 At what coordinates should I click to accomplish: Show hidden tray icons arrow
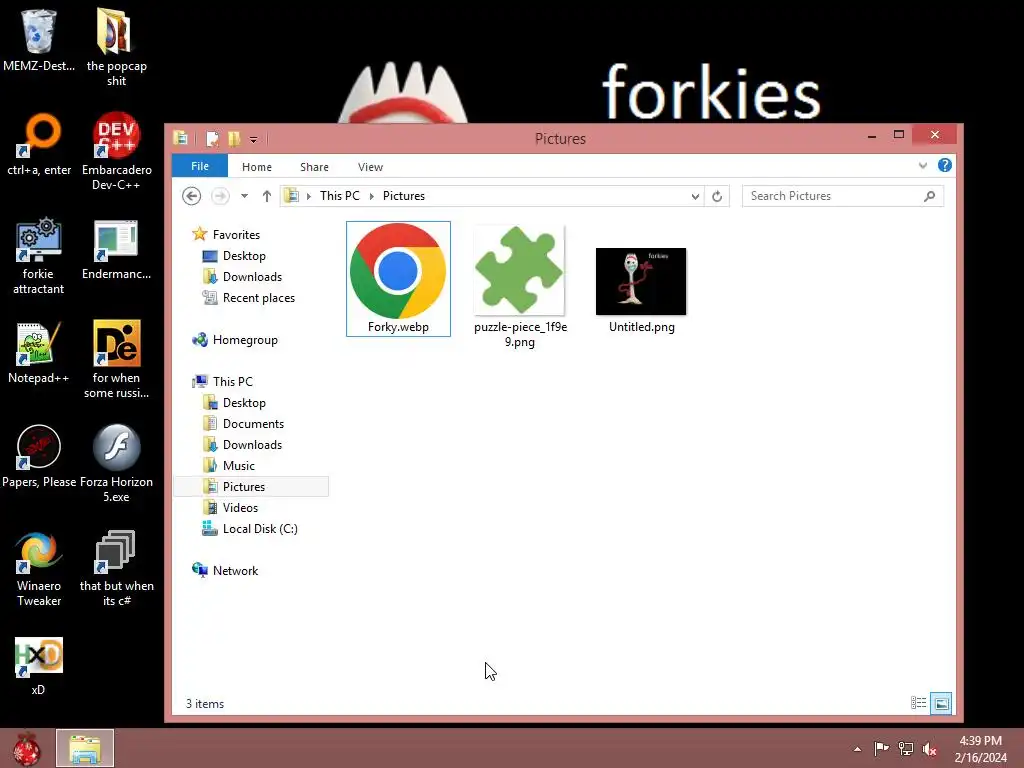[857, 749]
